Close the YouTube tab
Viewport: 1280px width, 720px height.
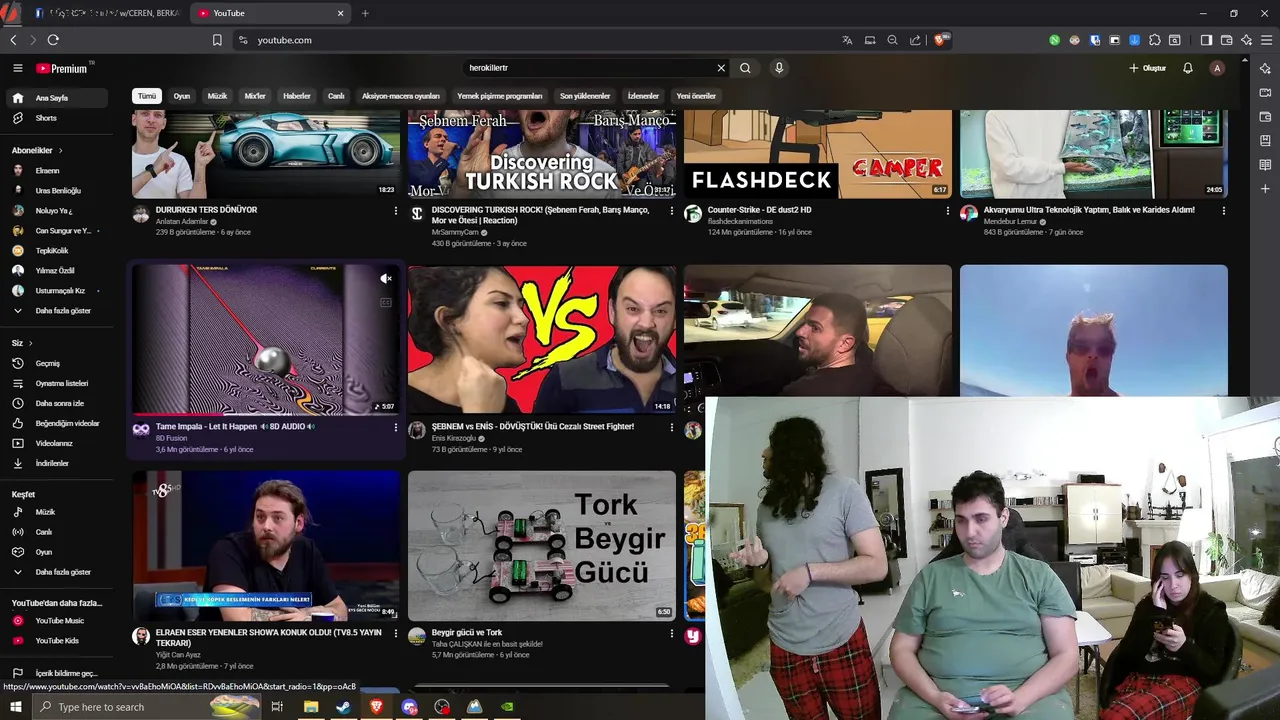340,13
